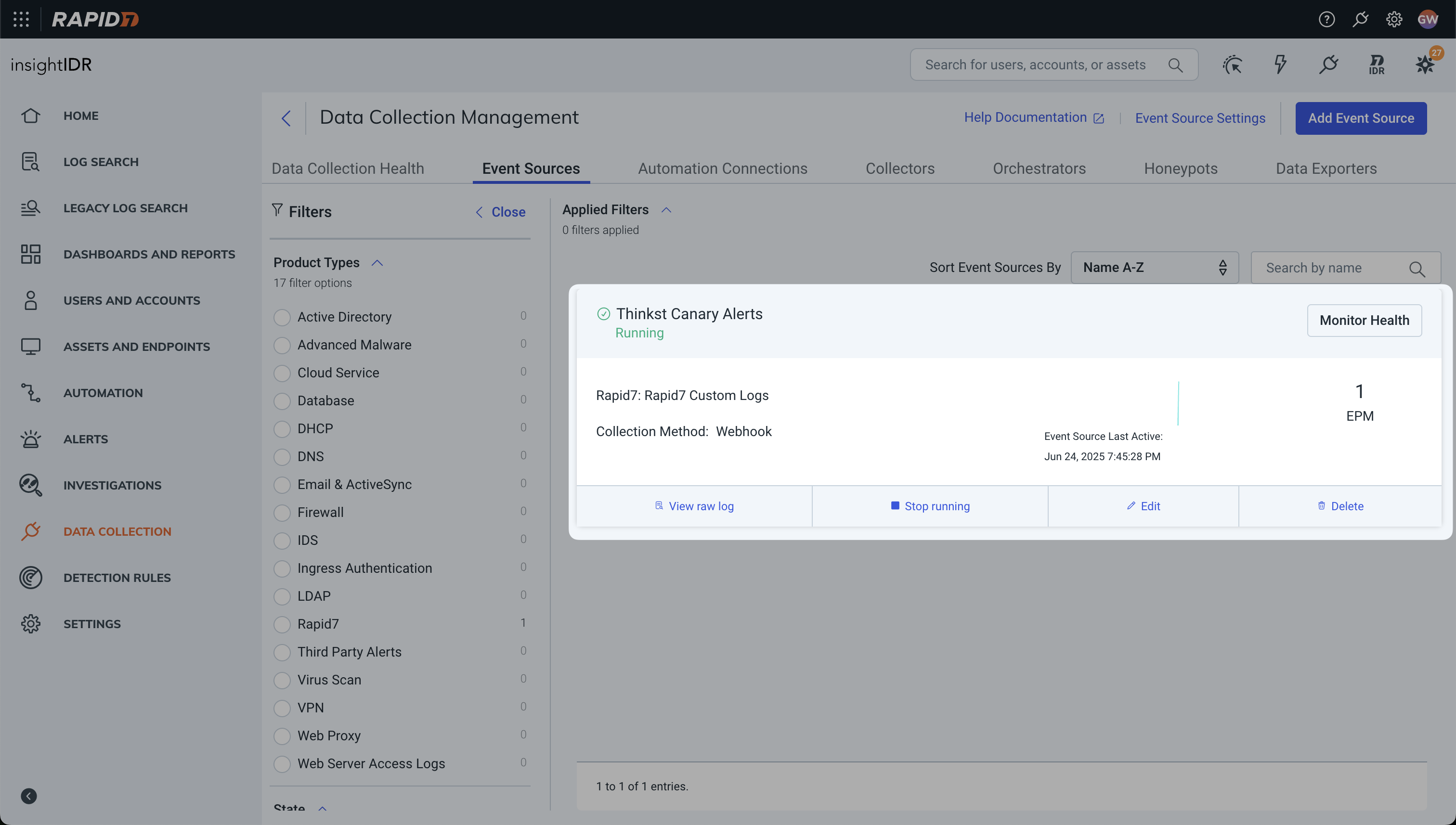Click Stop running action

pyautogui.click(x=930, y=506)
